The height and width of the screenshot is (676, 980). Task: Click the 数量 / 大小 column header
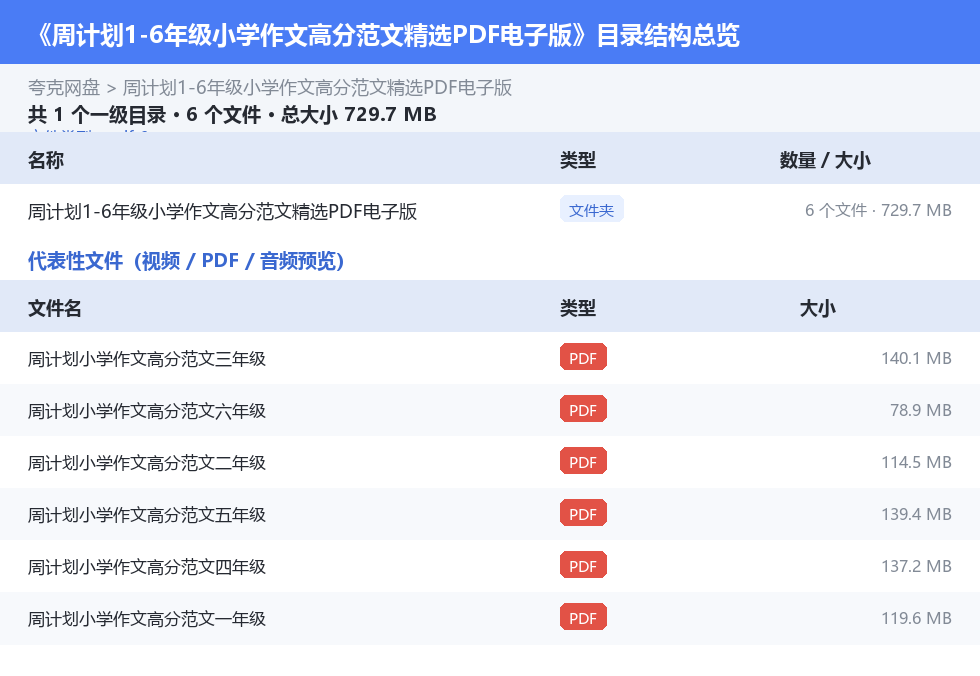coord(825,160)
